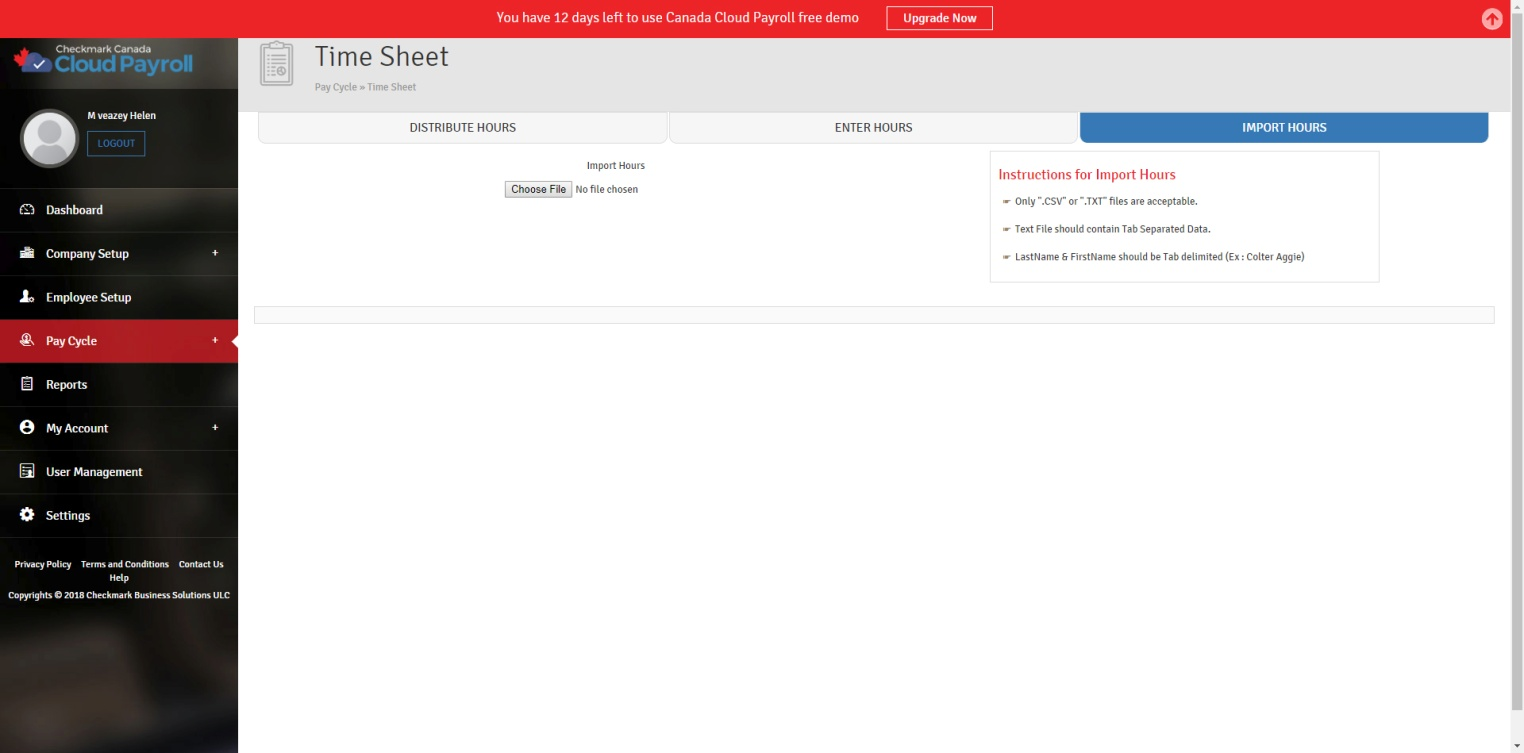Click the user profile avatar picture
The image size is (1524, 753).
click(x=49, y=138)
